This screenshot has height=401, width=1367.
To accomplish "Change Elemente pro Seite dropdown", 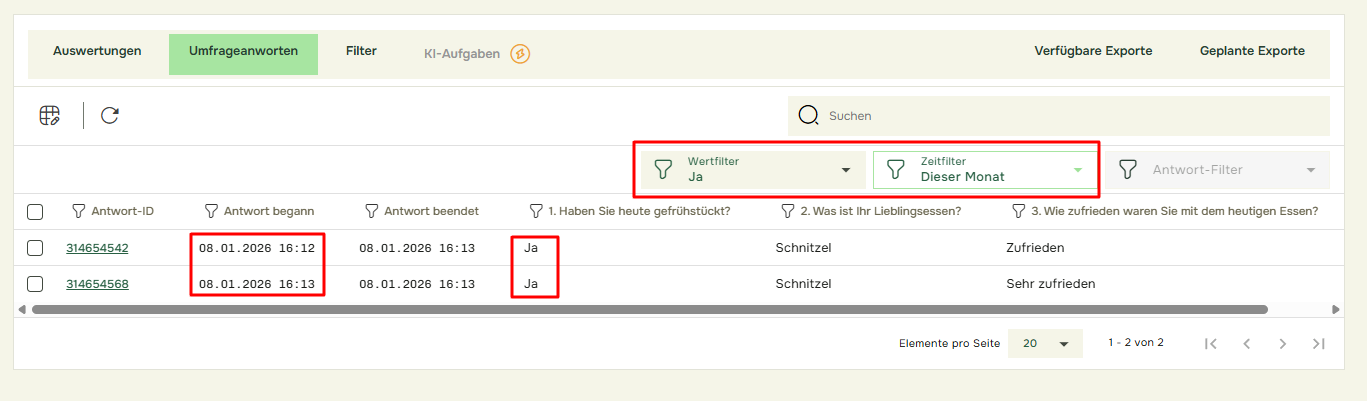I will (1045, 343).
